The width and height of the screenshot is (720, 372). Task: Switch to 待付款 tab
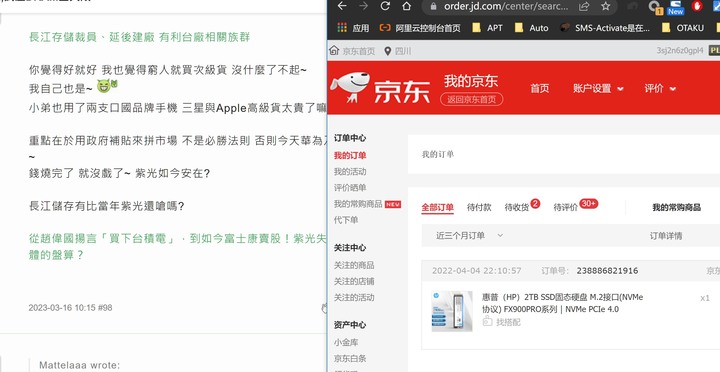(x=479, y=208)
